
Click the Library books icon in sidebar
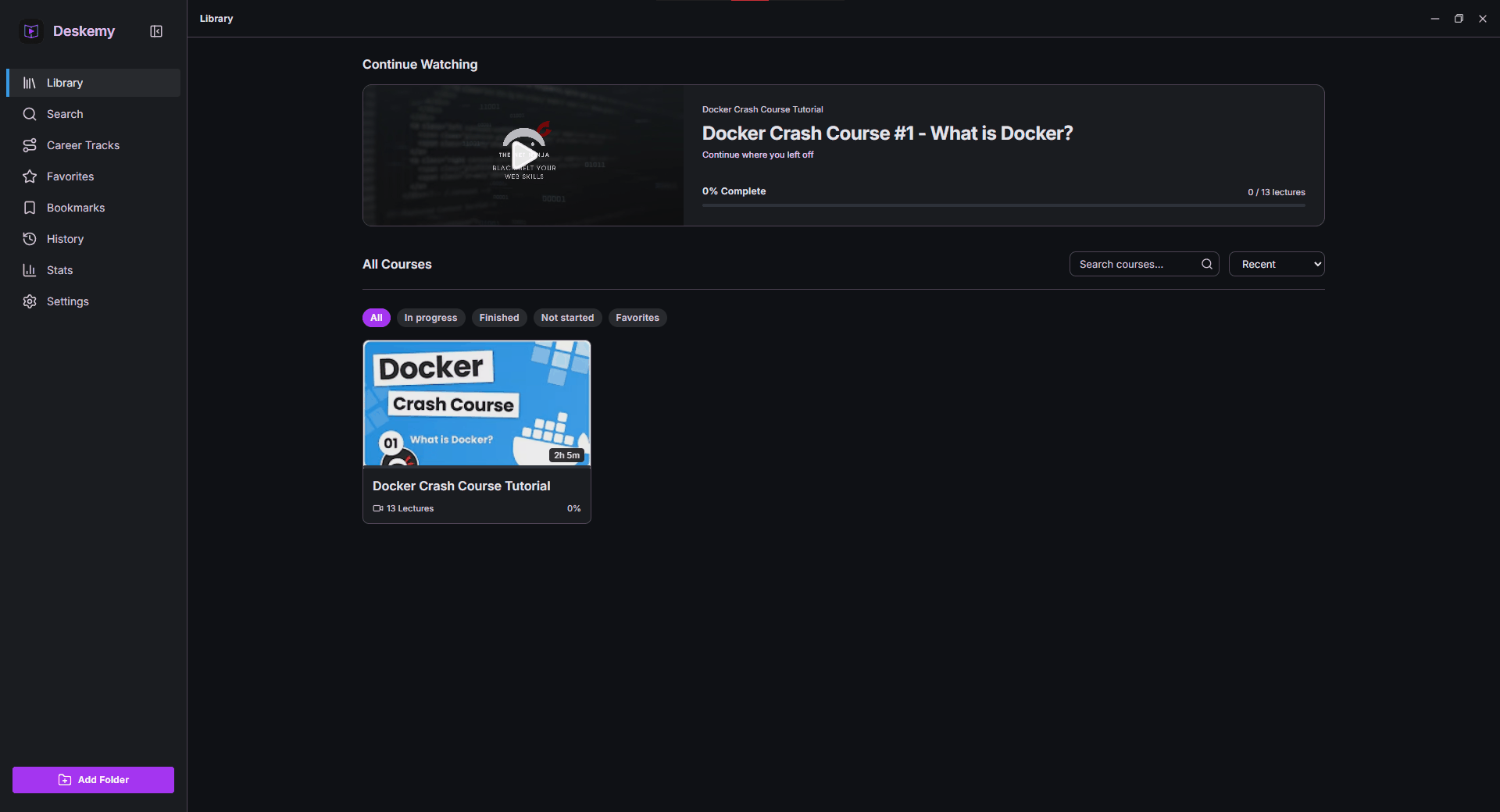click(30, 83)
